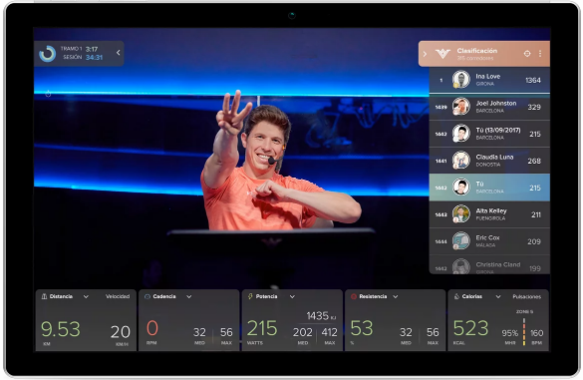This screenshot has width=583, height=380.
Task: Click the heart rate zone color bar
Action: pos(524,331)
